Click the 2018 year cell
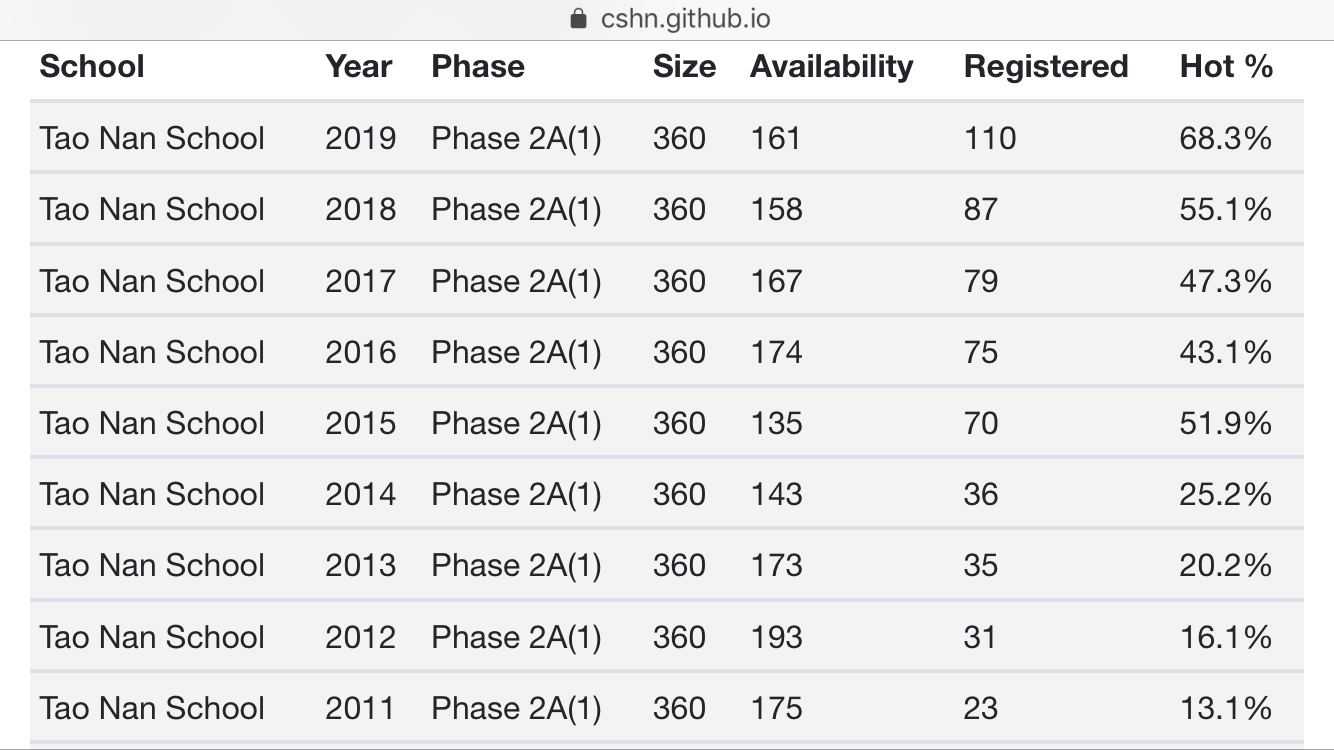This screenshot has height=750, width=1334. [360, 209]
